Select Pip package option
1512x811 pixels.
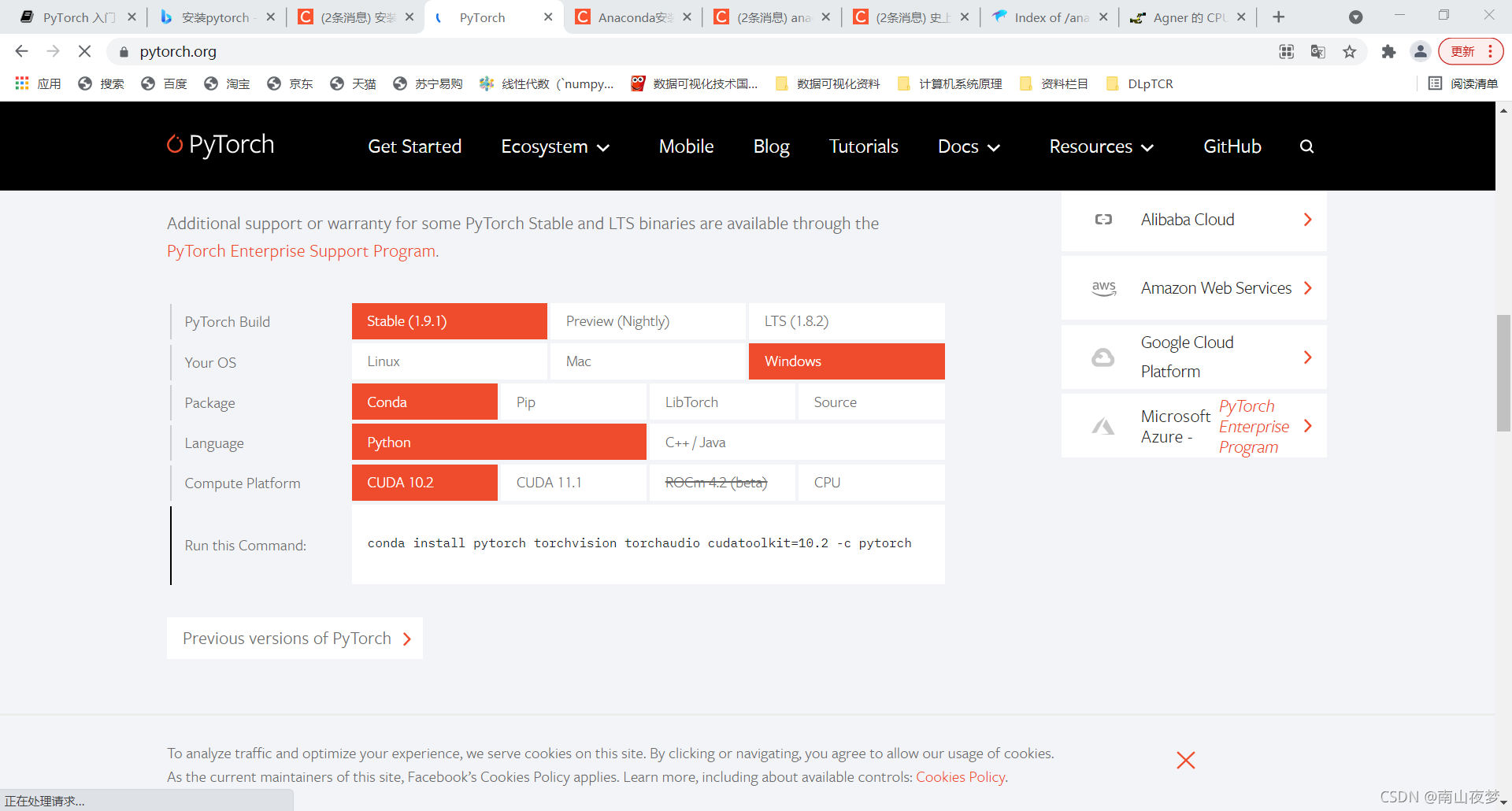click(573, 402)
